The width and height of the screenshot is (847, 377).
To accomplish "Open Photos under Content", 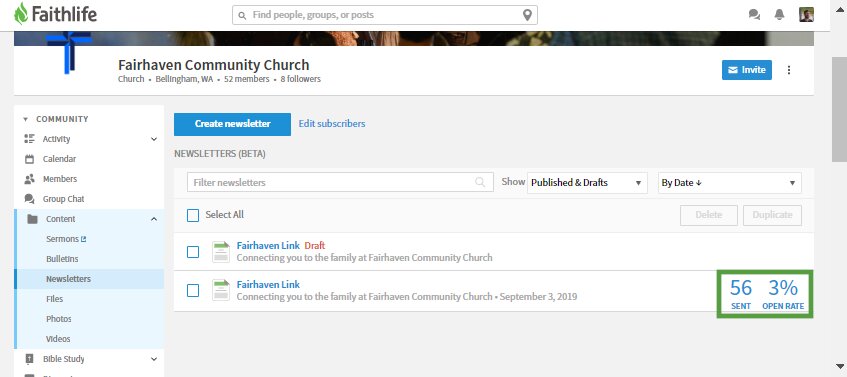I will coord(58,319).
